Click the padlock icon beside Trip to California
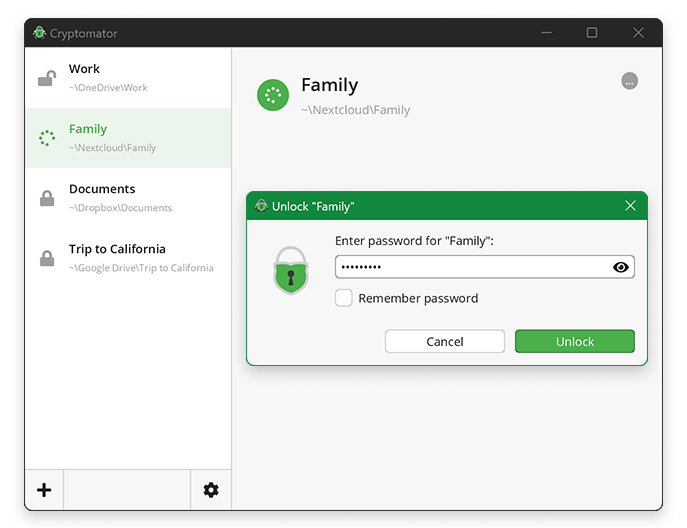687x528 pixels. click(46, 258)
